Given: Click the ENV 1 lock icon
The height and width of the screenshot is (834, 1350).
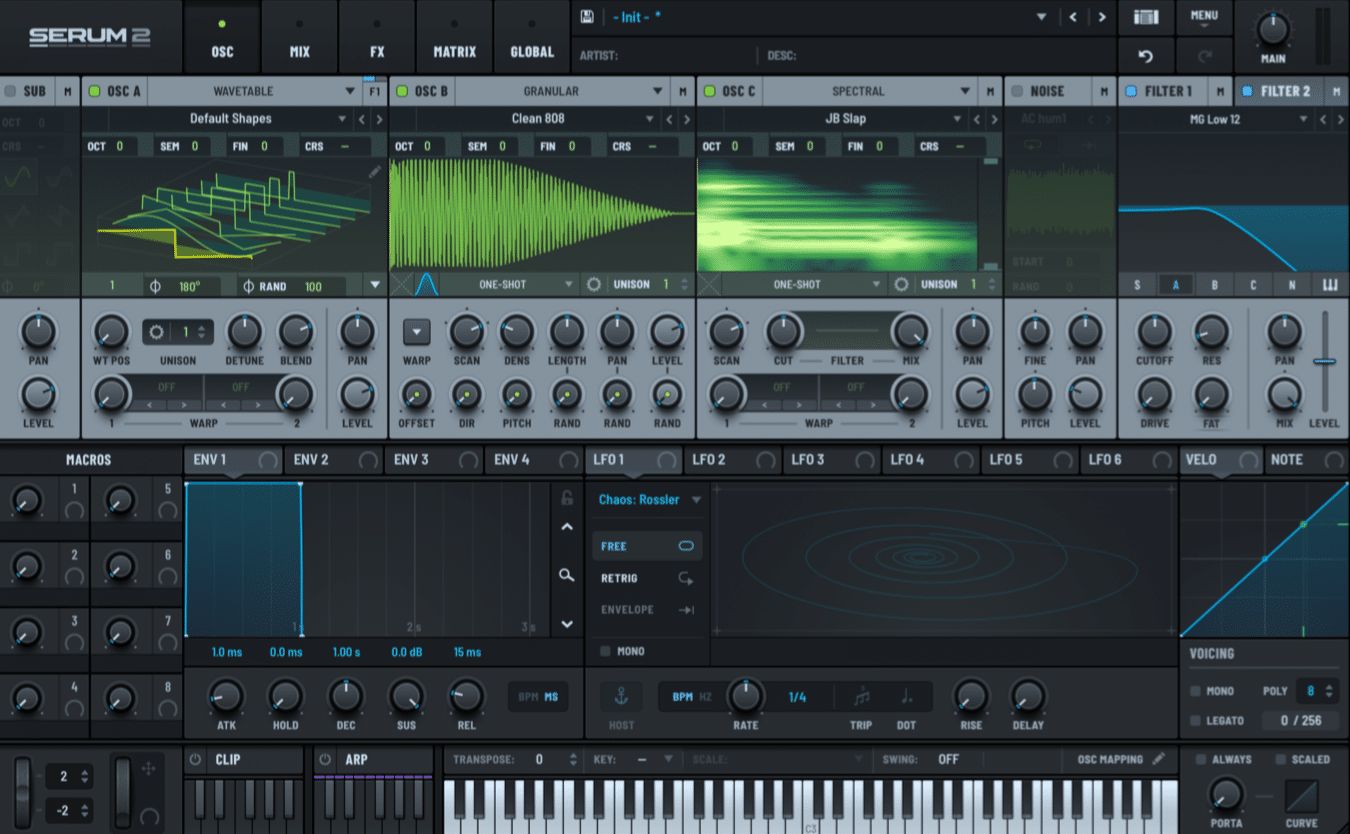Looking at the screenshot, I should 567,497.
